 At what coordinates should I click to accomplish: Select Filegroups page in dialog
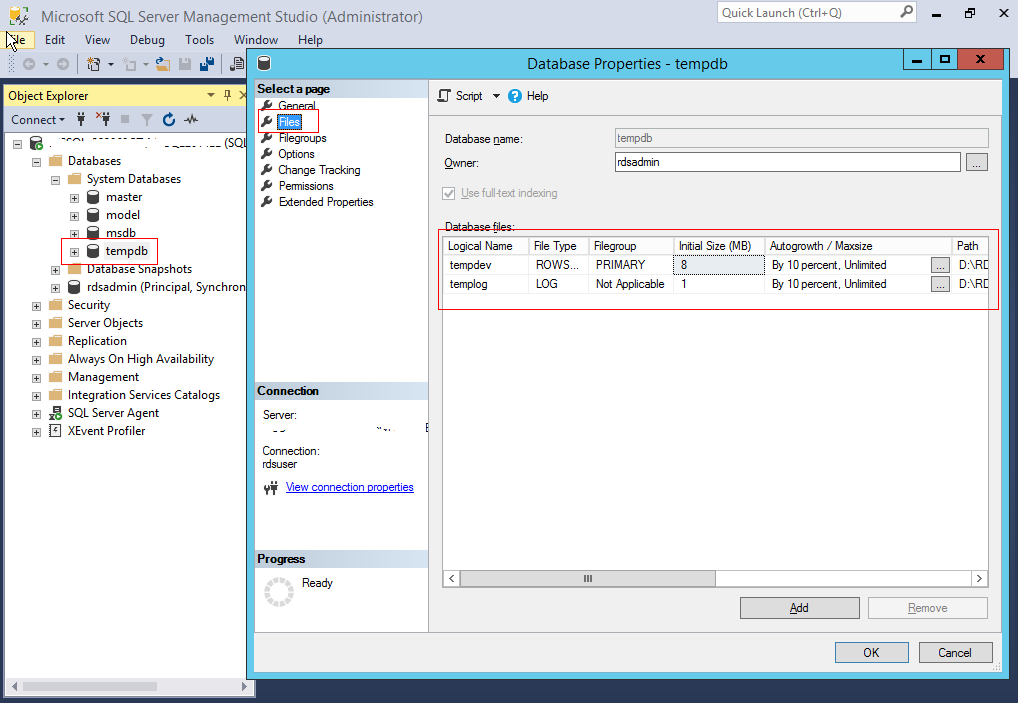pyautogui.click(x=303, y=138)
